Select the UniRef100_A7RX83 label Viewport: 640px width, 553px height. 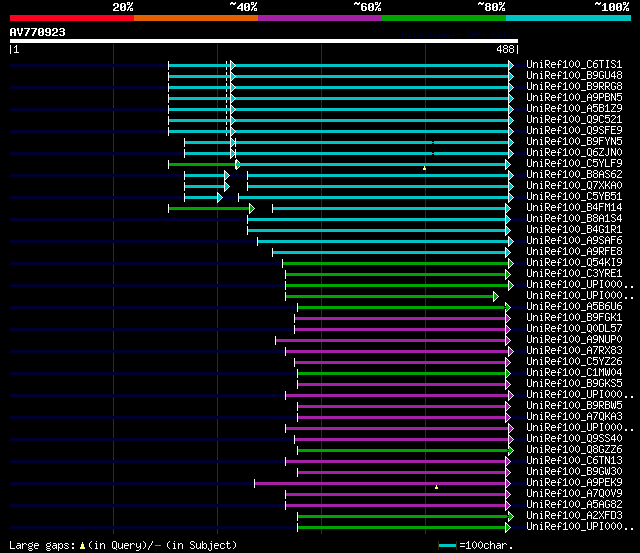574,351
